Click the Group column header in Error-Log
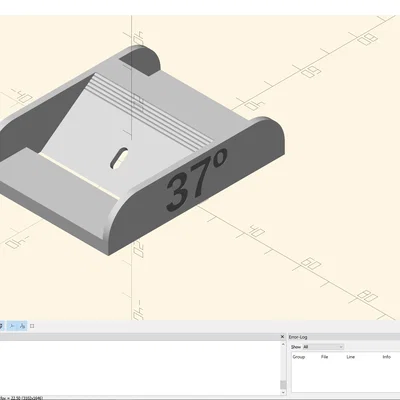The image size is (400, 400). coord(299,357)
